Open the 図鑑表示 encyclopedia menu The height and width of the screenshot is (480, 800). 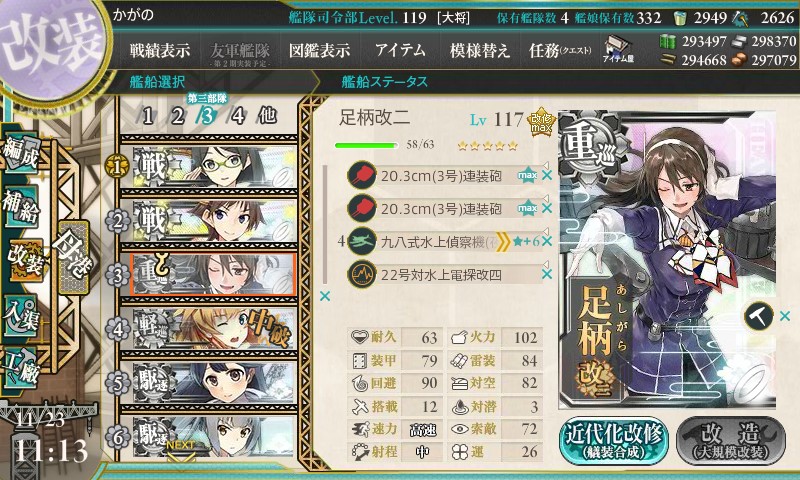click(x=319, y=50)
